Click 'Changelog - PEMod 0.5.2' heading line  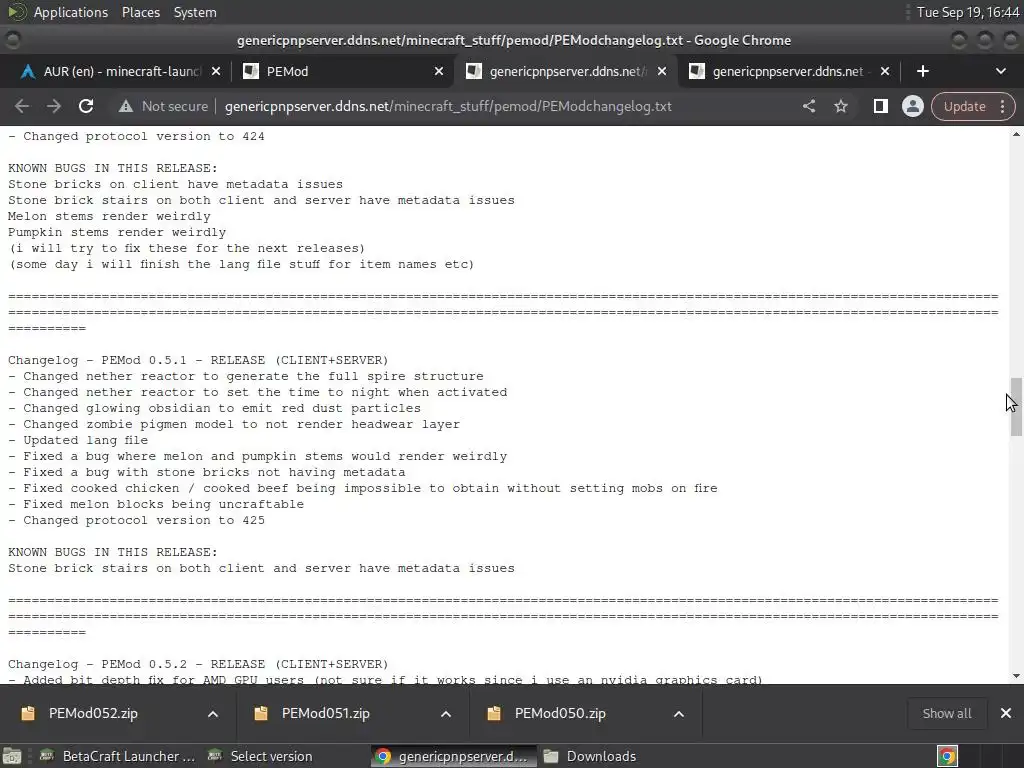[x=198, y=664]
